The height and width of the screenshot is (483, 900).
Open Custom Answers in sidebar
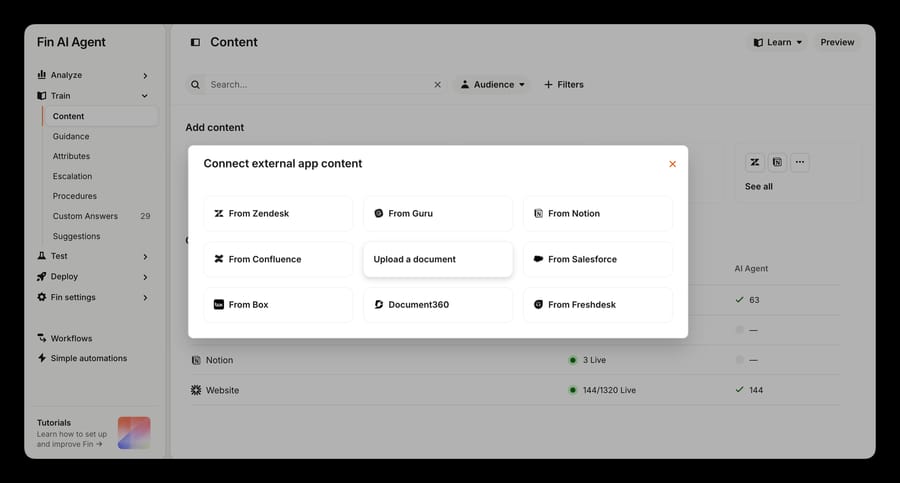coord(85,216)
